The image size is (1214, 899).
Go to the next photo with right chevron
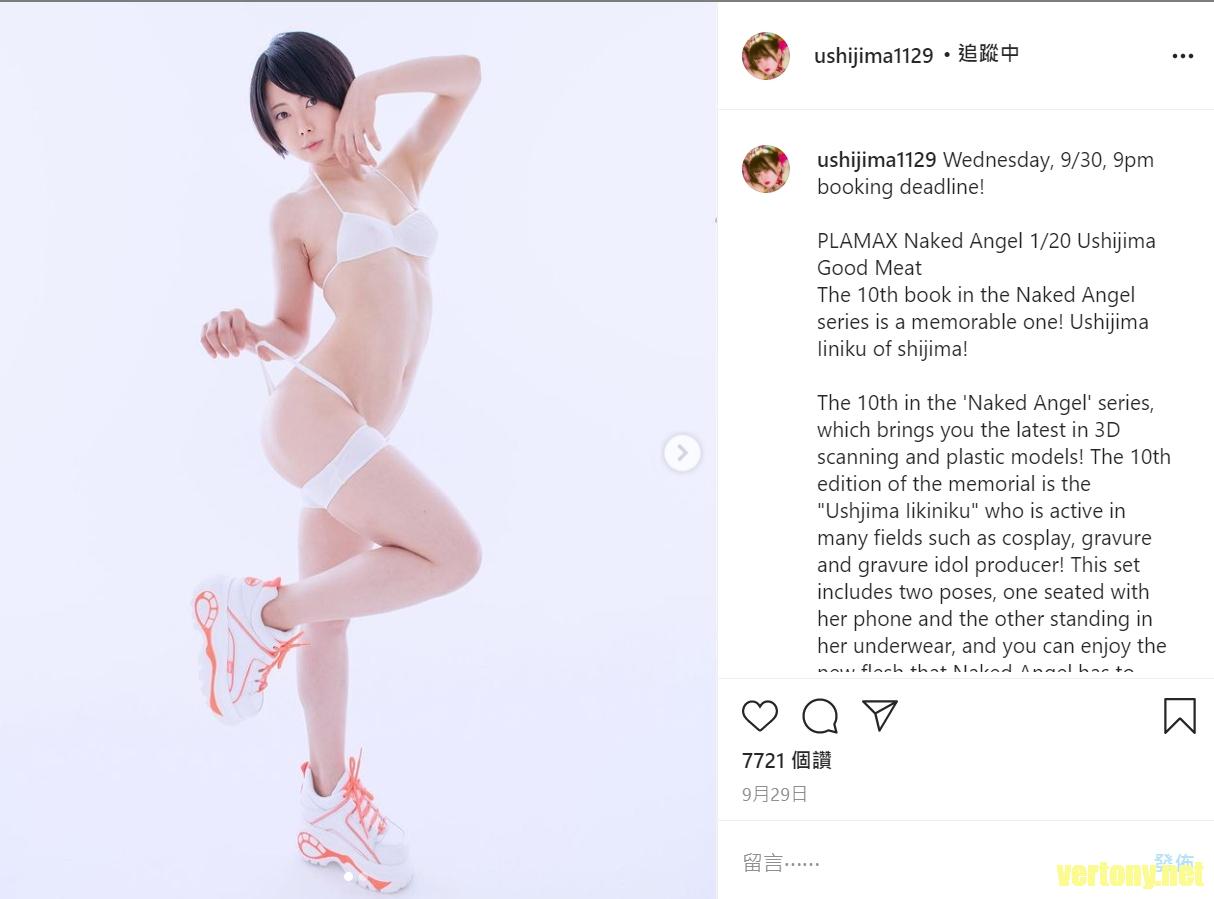(x=682, y=453)
